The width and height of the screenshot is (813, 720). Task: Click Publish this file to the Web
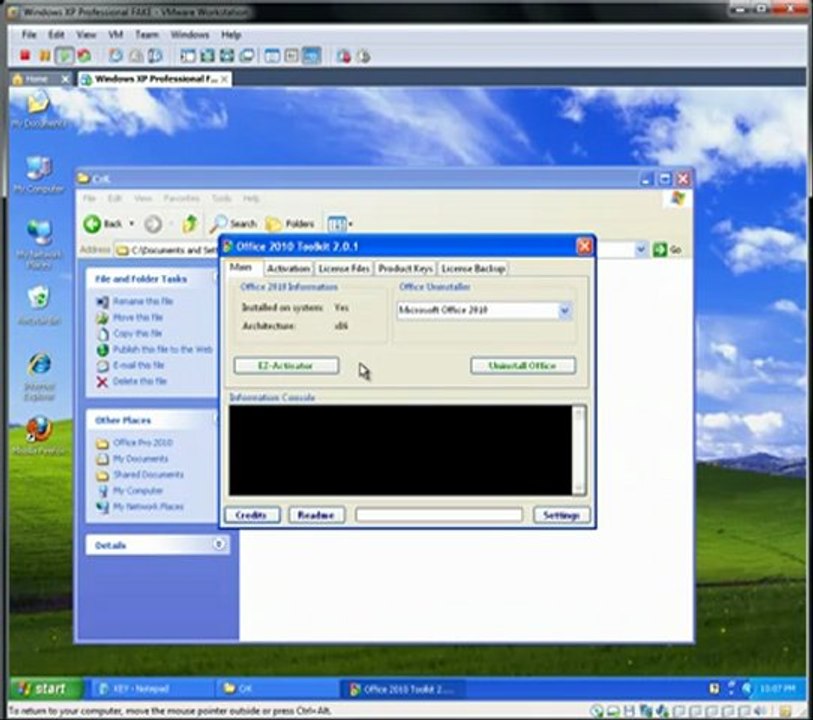tap(163, 349)
